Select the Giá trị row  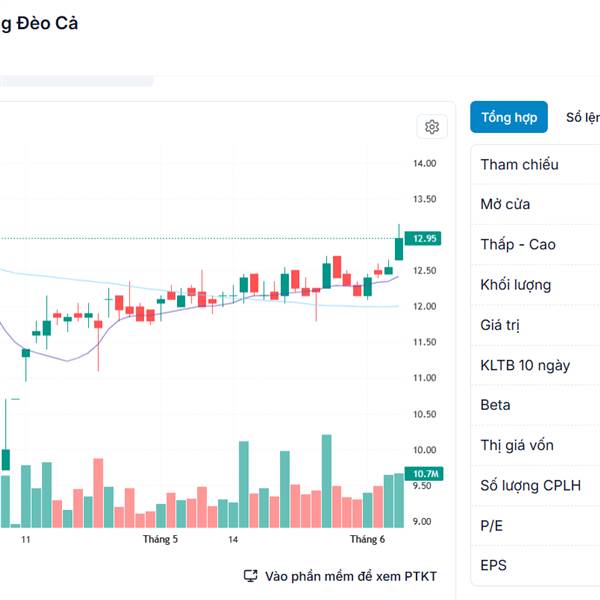535,325
